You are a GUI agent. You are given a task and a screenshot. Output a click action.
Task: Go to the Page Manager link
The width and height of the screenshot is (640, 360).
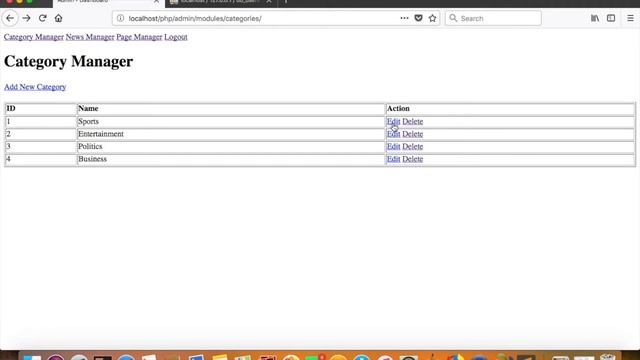click(x=139, y=37)
